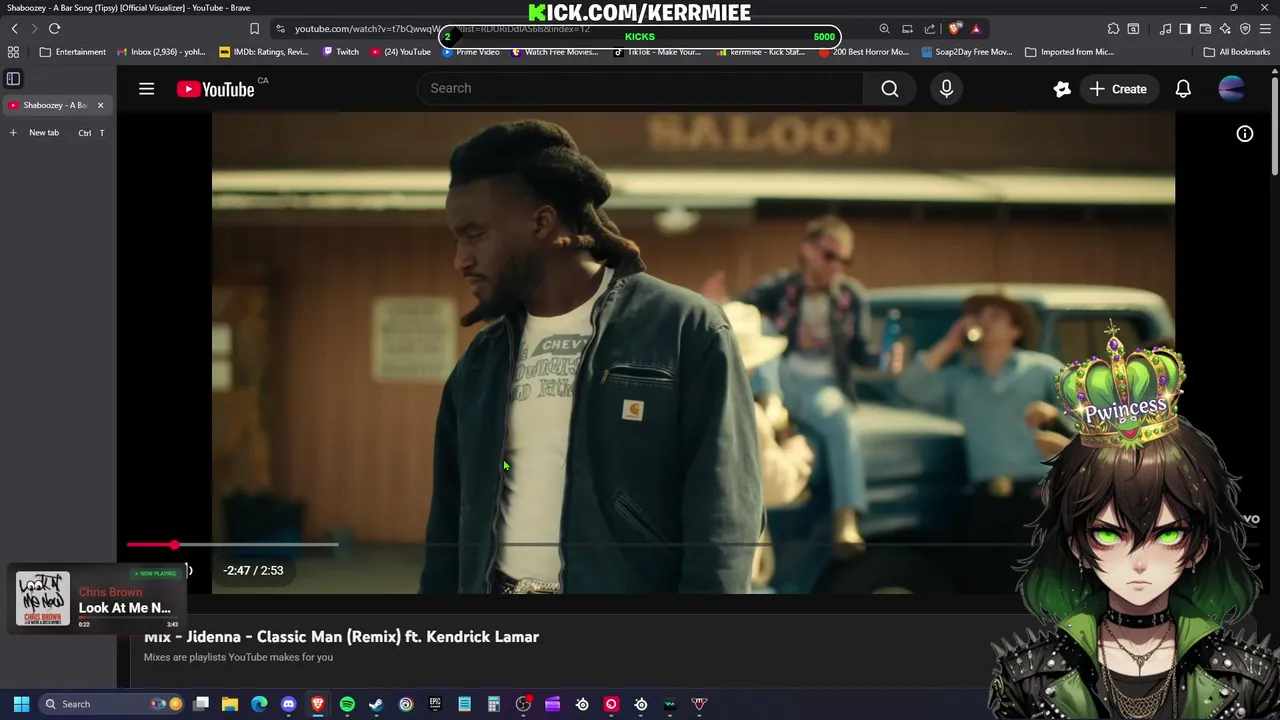Open Microsoft Edge from taskbar
1280x720 pixels.
[259, 704]
